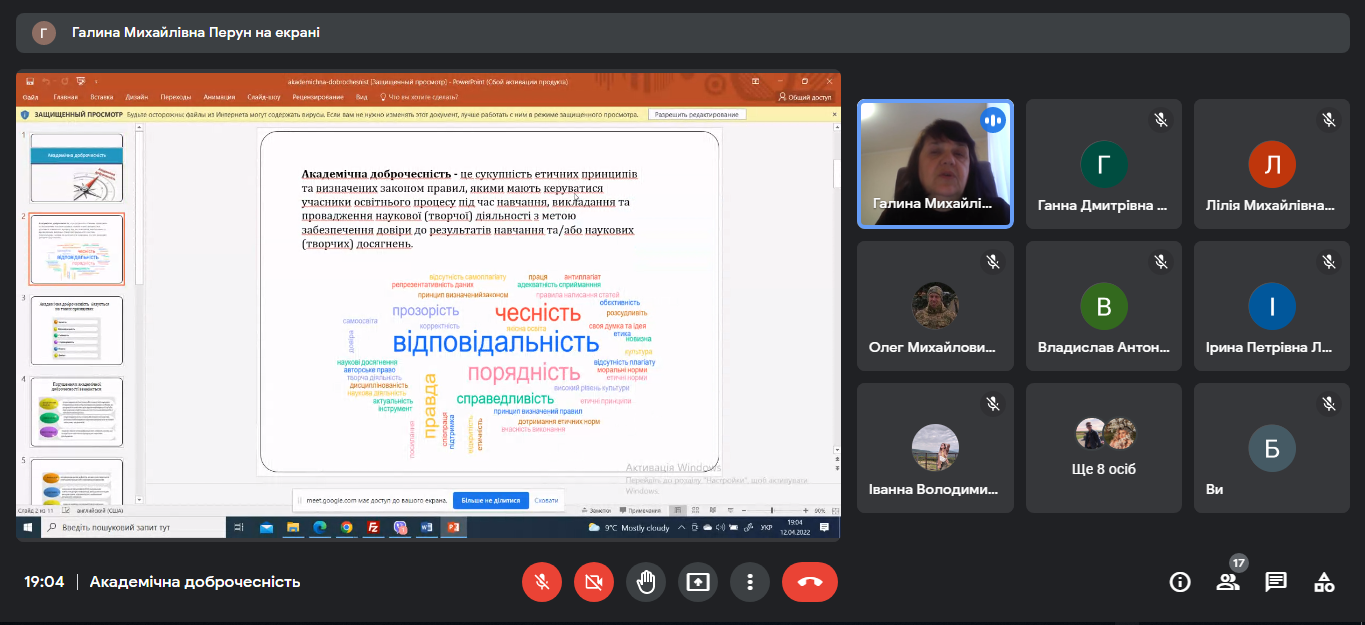Turn on your camera

[x=594, y=582]
